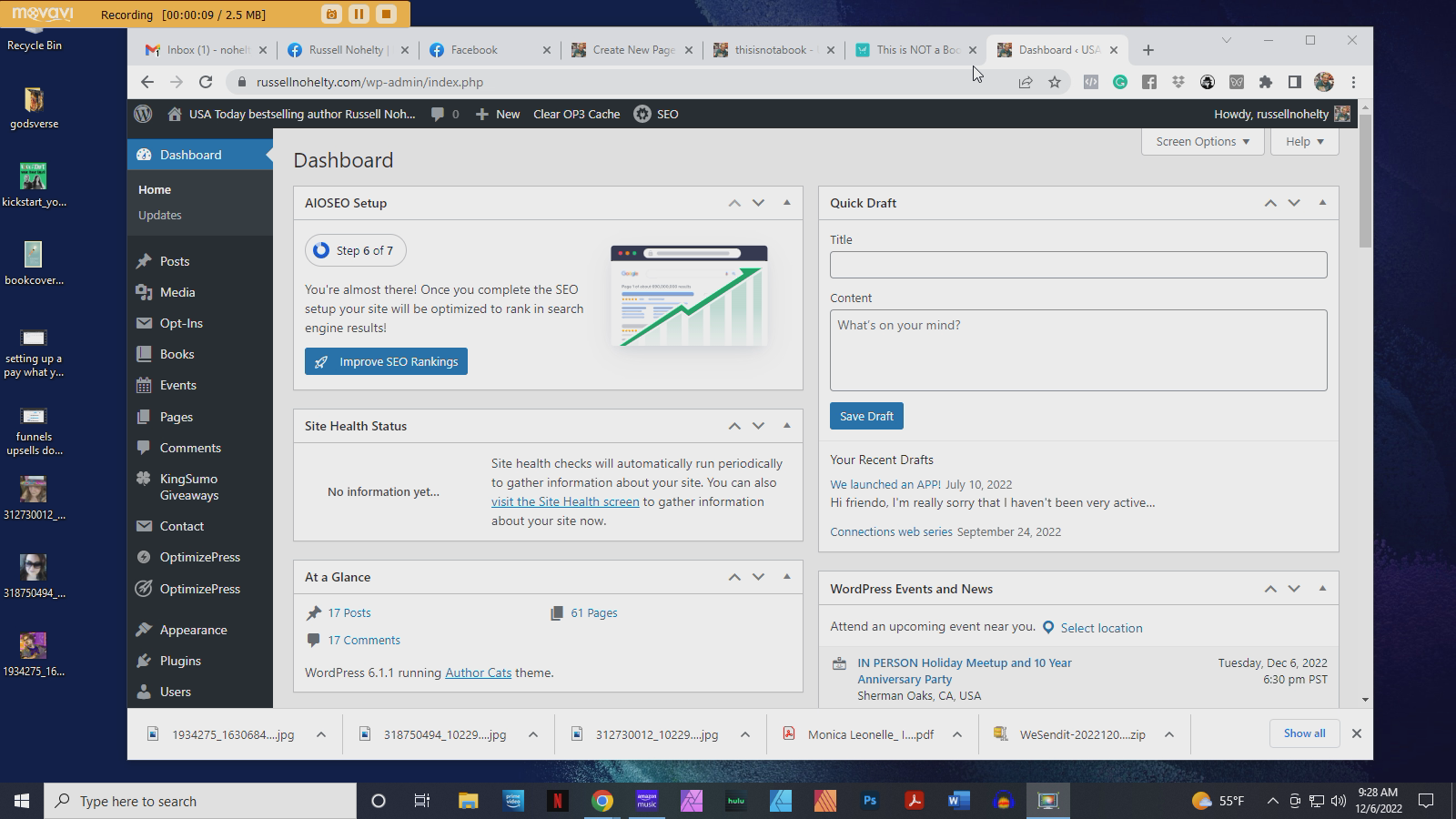
Task: Click inside the Quick Draft Title field
Action: [x=1077, y=264]
